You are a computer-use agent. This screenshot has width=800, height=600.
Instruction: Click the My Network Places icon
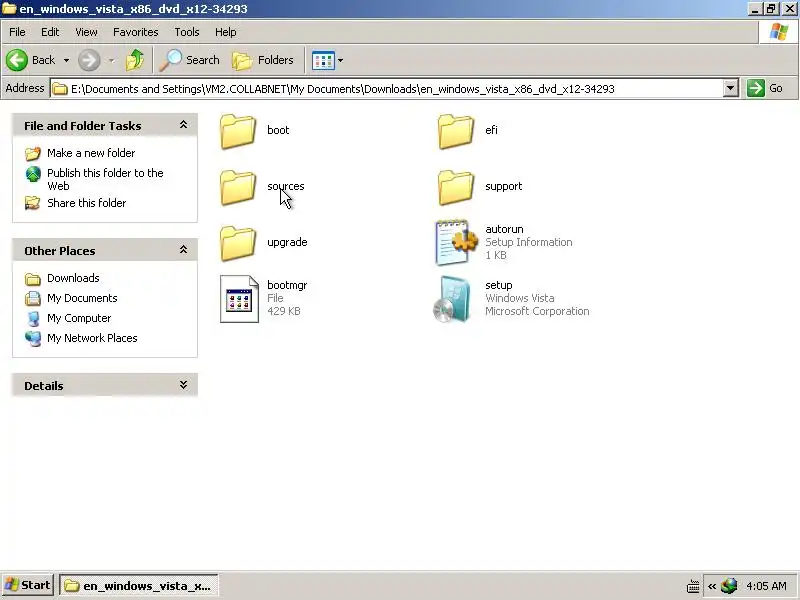(33, 338)
